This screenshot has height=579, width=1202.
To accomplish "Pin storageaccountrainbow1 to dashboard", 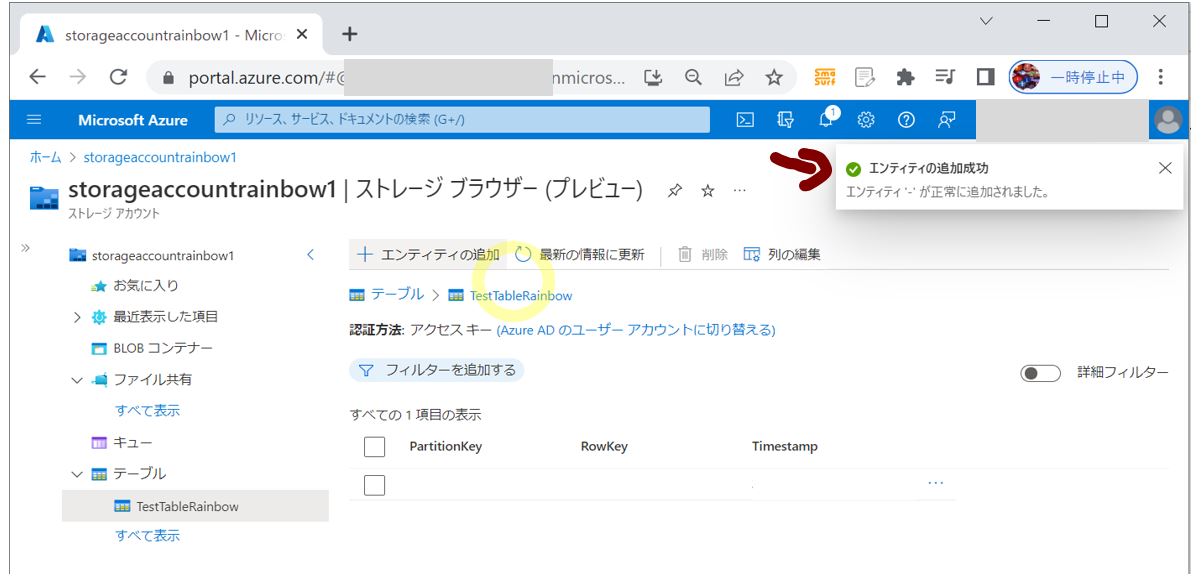I will 675,190.
